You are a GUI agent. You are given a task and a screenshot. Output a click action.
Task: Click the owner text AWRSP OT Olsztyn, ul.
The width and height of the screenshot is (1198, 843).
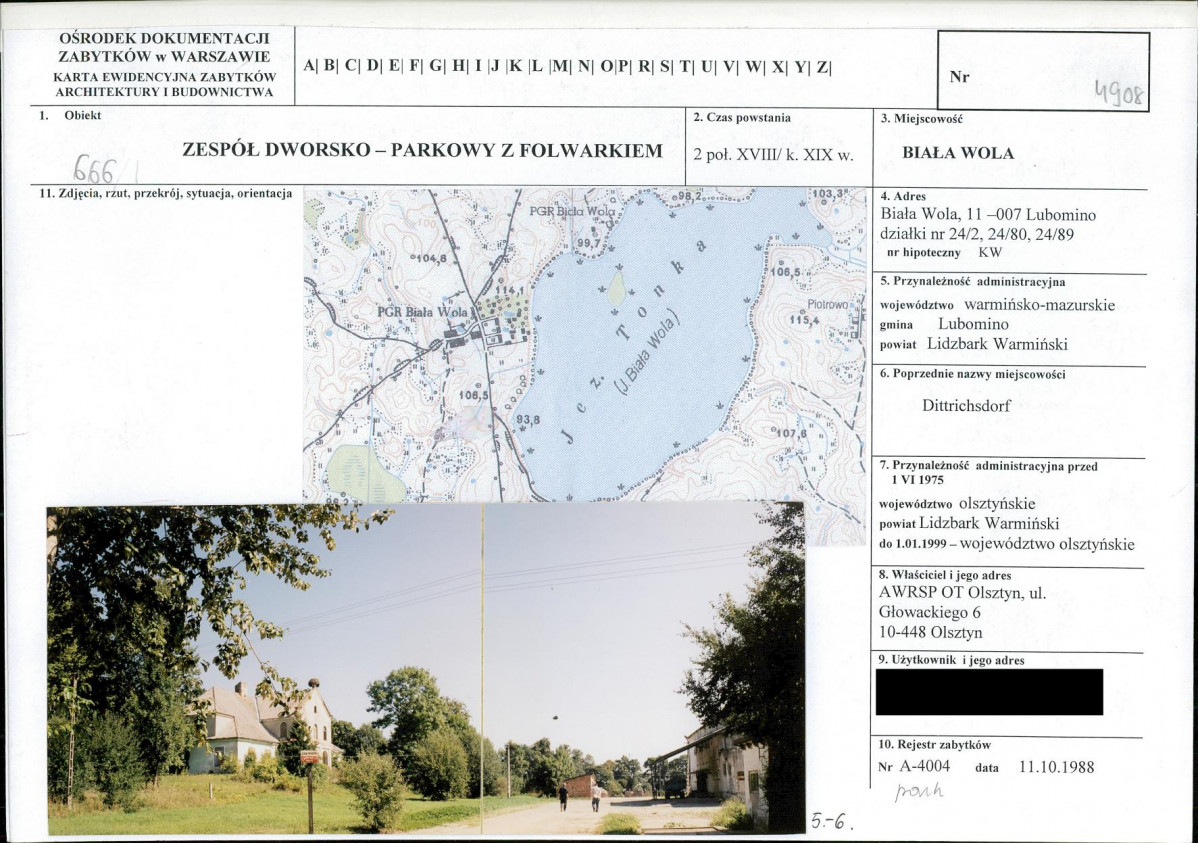pyautogui.click(x=962, y=593)
